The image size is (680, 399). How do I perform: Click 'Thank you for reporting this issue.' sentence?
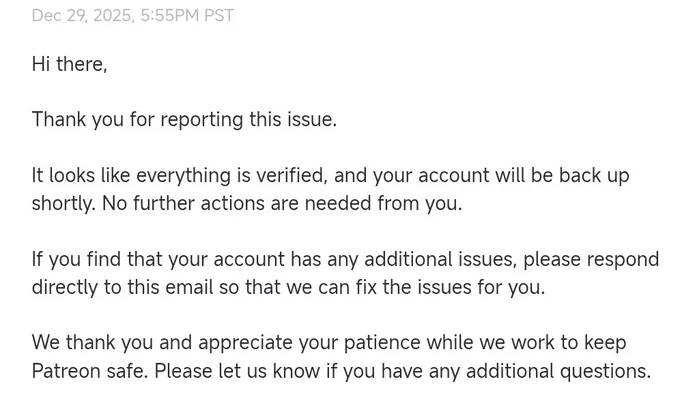point(184,120)
